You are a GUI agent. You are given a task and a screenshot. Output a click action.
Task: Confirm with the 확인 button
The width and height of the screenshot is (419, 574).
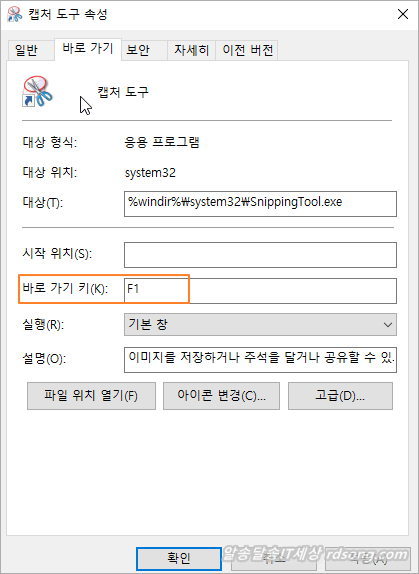179,559
